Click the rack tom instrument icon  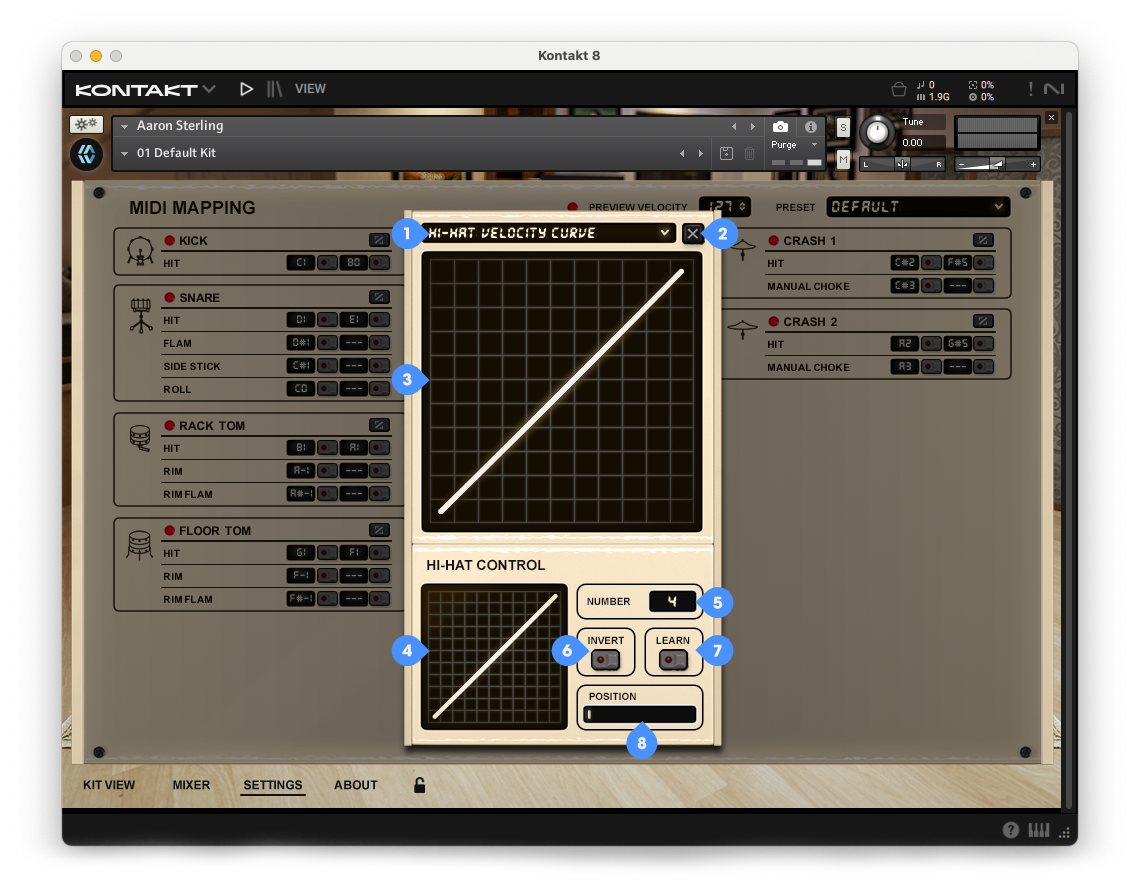click(140, 437)
